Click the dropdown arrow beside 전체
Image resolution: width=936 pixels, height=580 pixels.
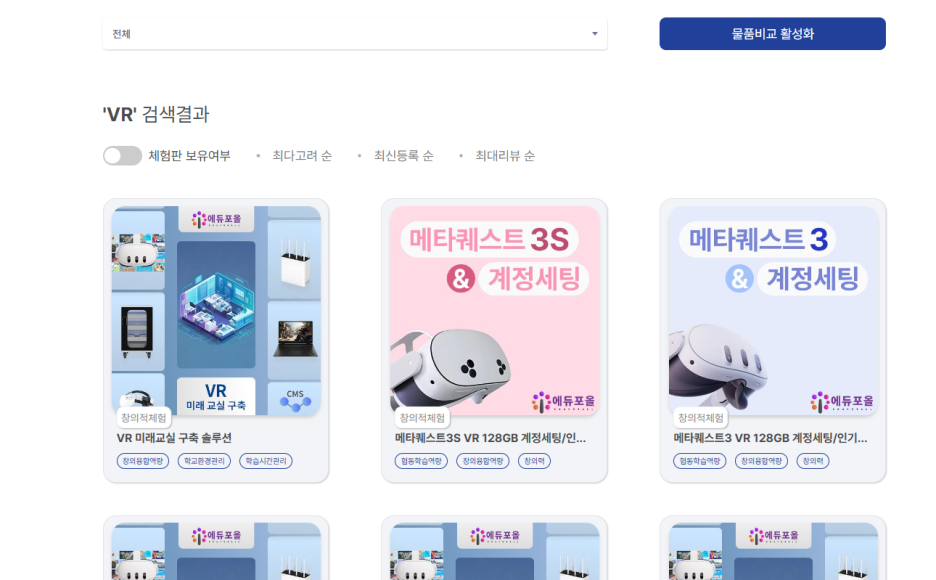click(595, 34)
